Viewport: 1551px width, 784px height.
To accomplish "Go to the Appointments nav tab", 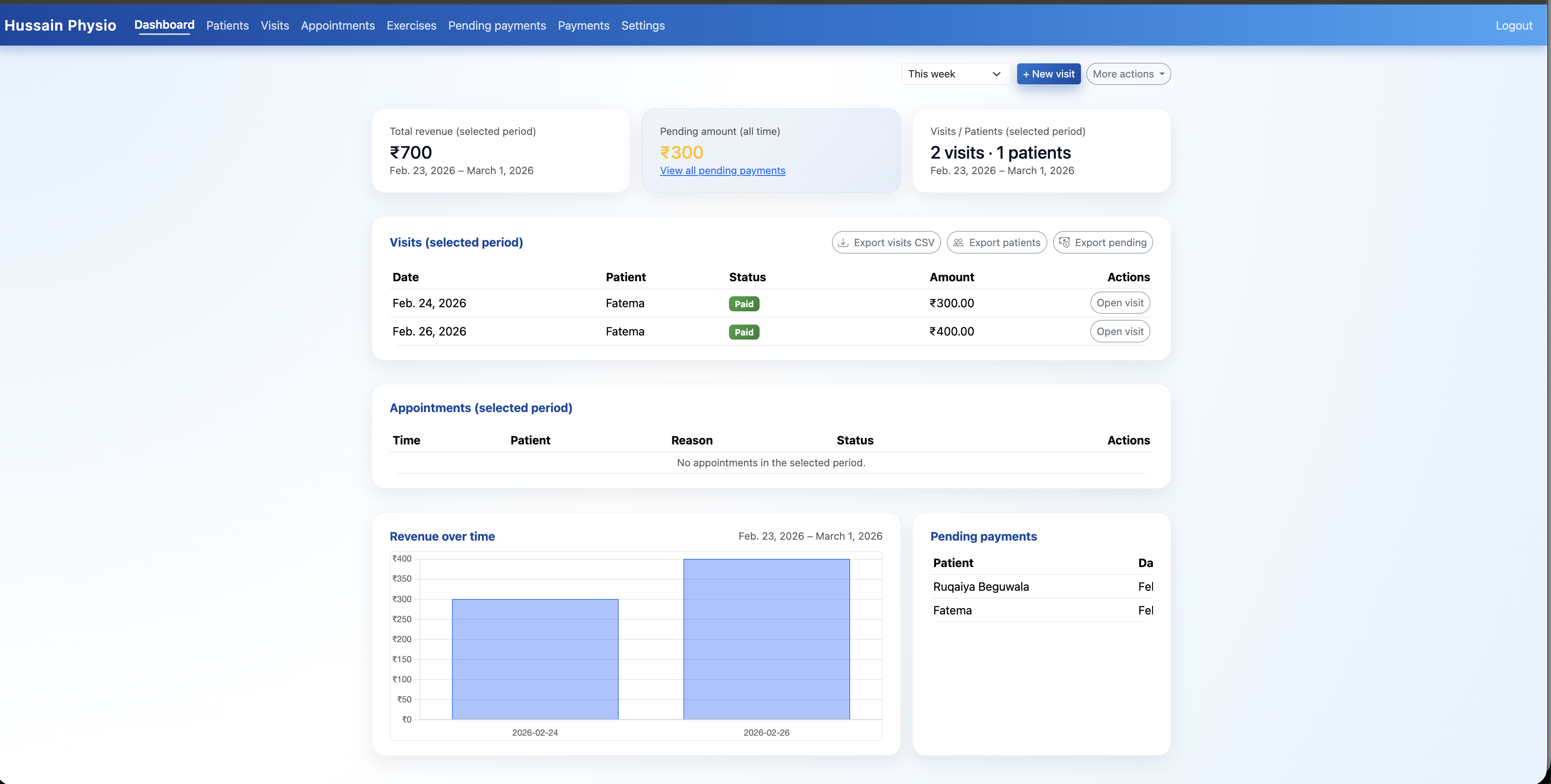I will [x=337, y=25].
